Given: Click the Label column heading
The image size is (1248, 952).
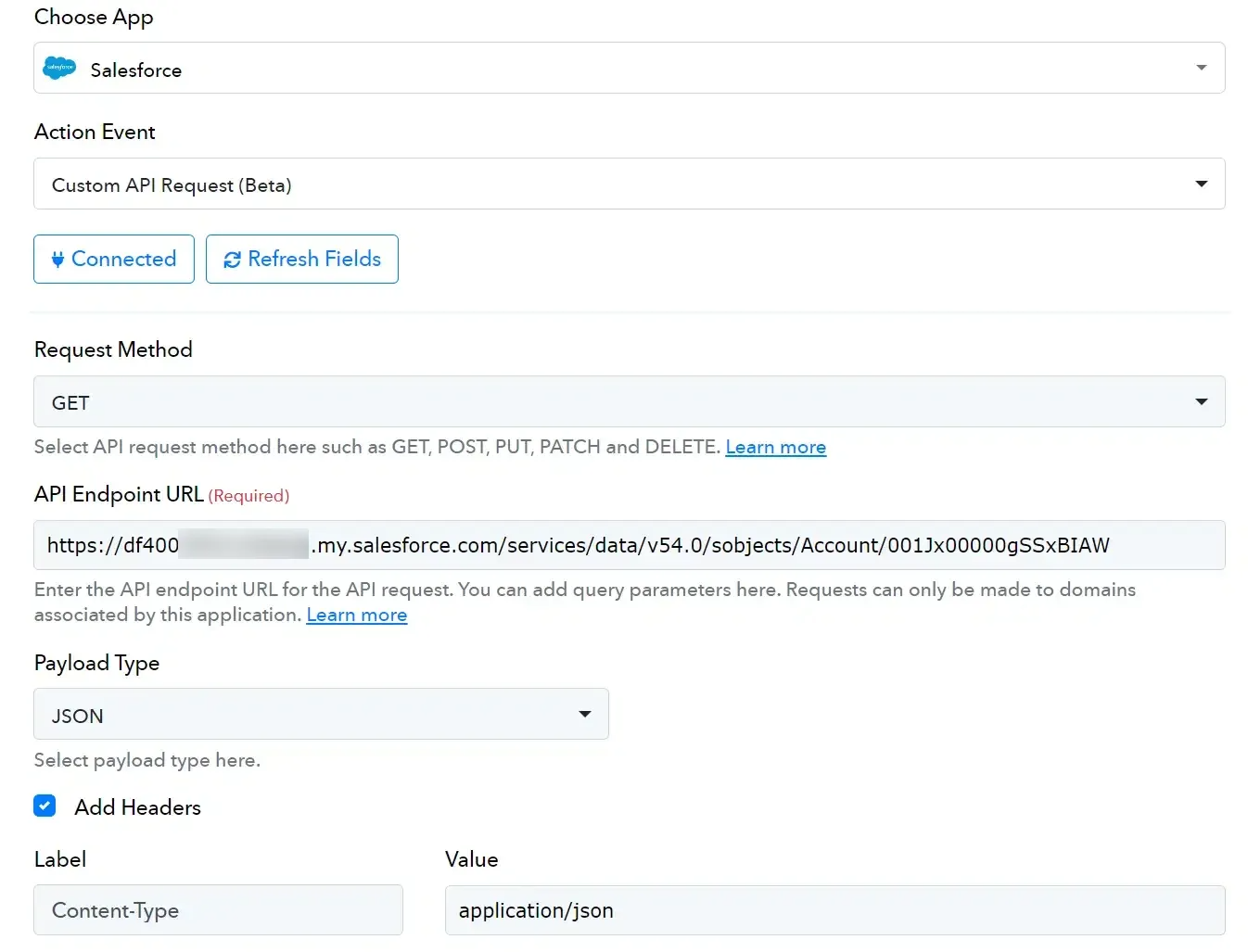Looking at the screenshot, I should 60,859.
